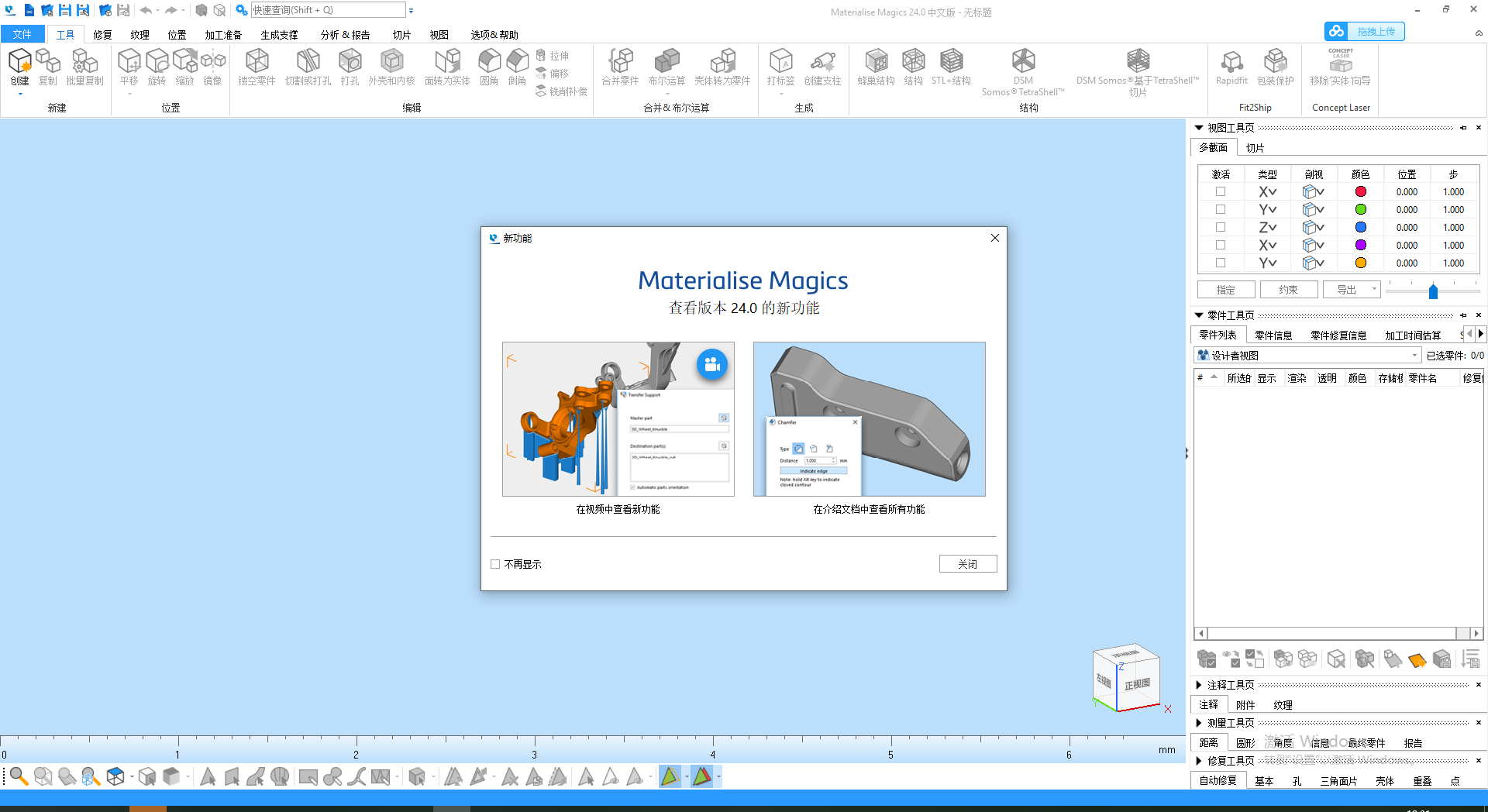Select the 零件信息 tab

tap(1273, 335)
